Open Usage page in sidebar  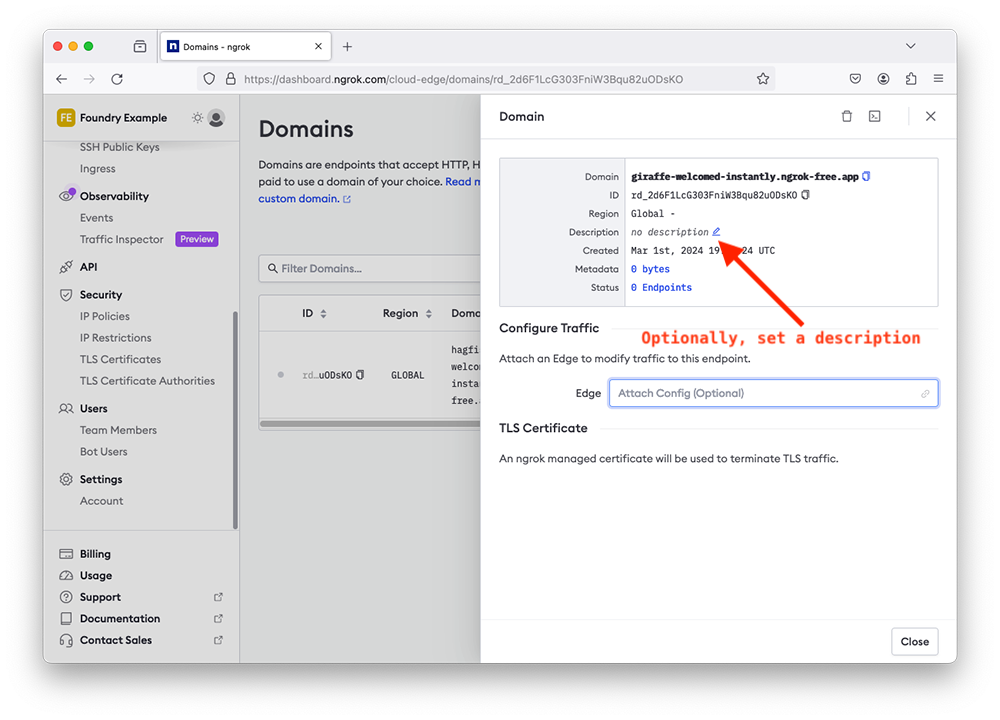[96, 575]
